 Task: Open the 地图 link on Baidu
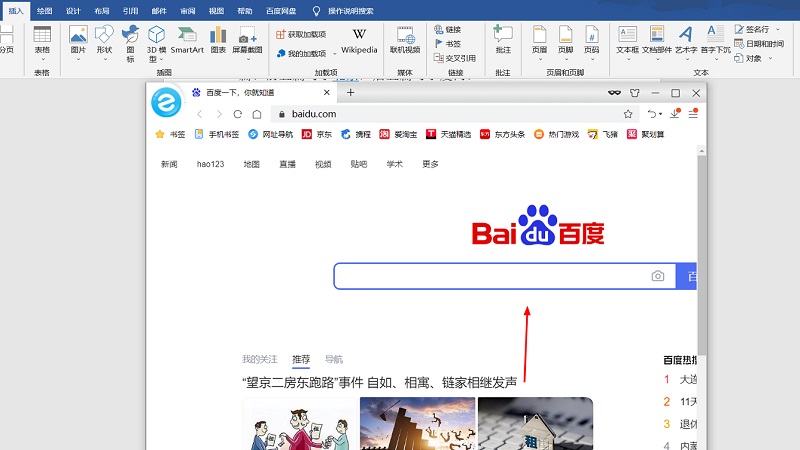(251, 164)
